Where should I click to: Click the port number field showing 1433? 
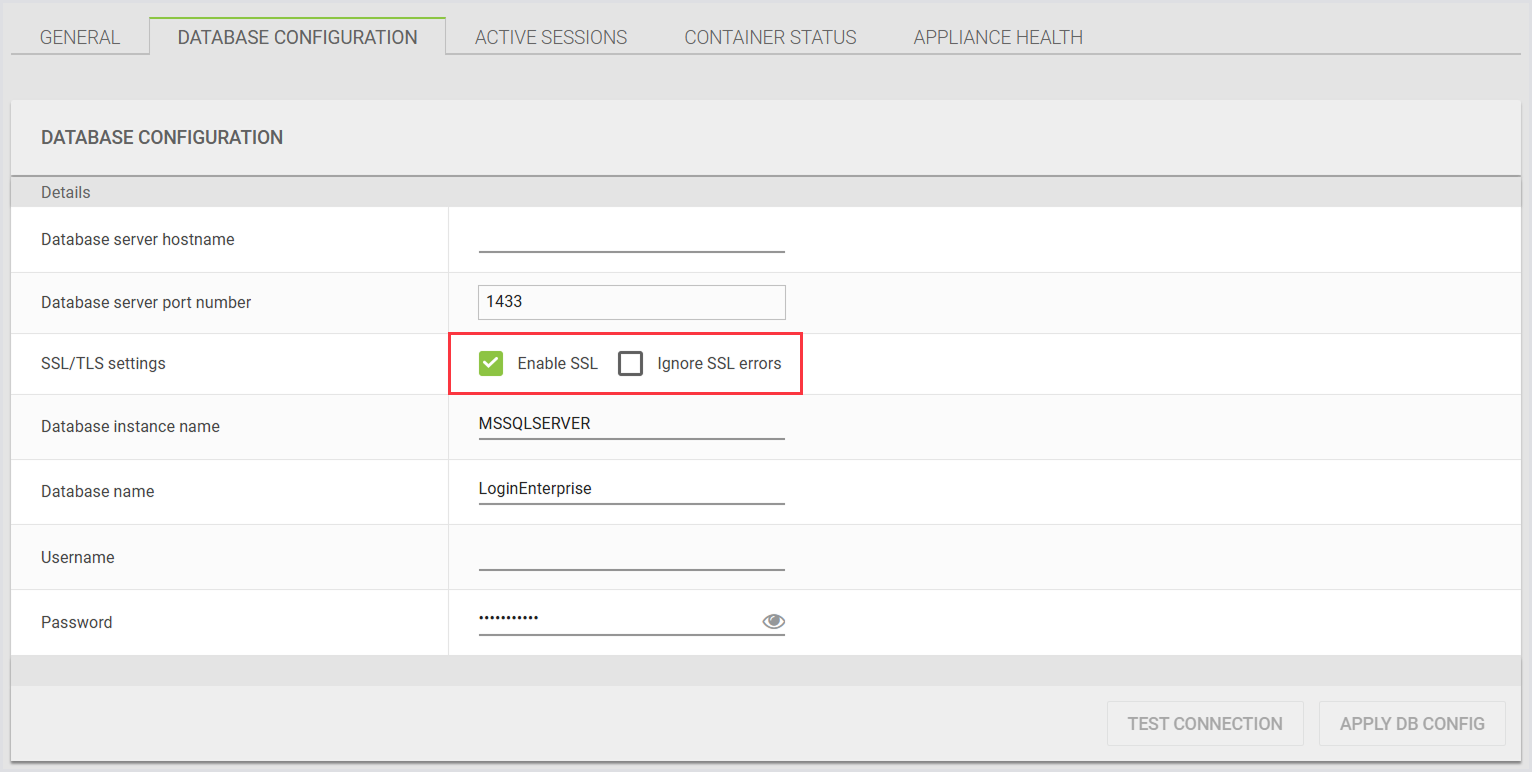click(x=631, y=301)
